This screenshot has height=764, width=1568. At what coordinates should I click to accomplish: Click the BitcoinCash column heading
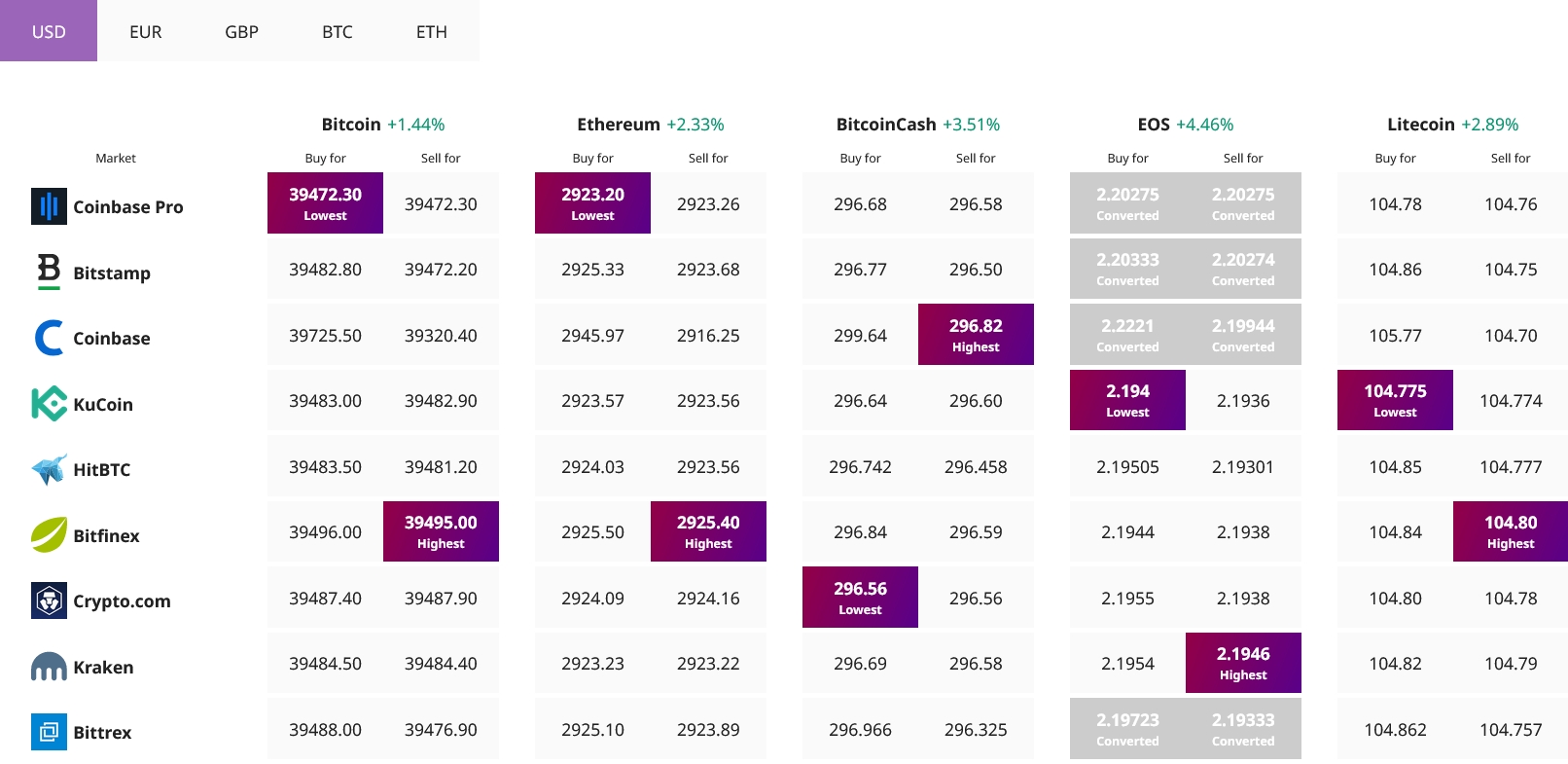(886, 124)
